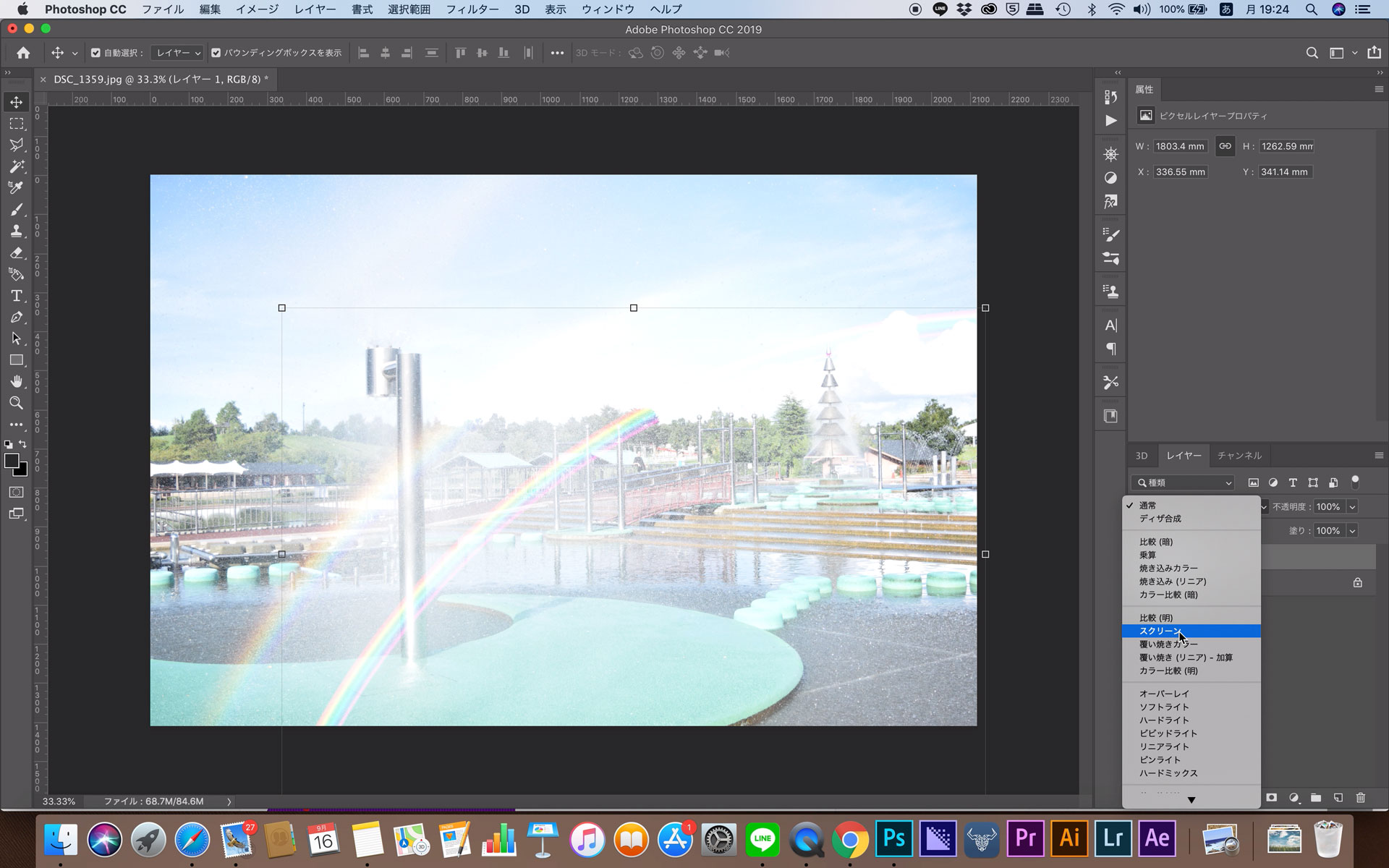Screen dimensions: 1389x868
Task: Open the layer filter kind dropdown
Action: pos(1183,482)
